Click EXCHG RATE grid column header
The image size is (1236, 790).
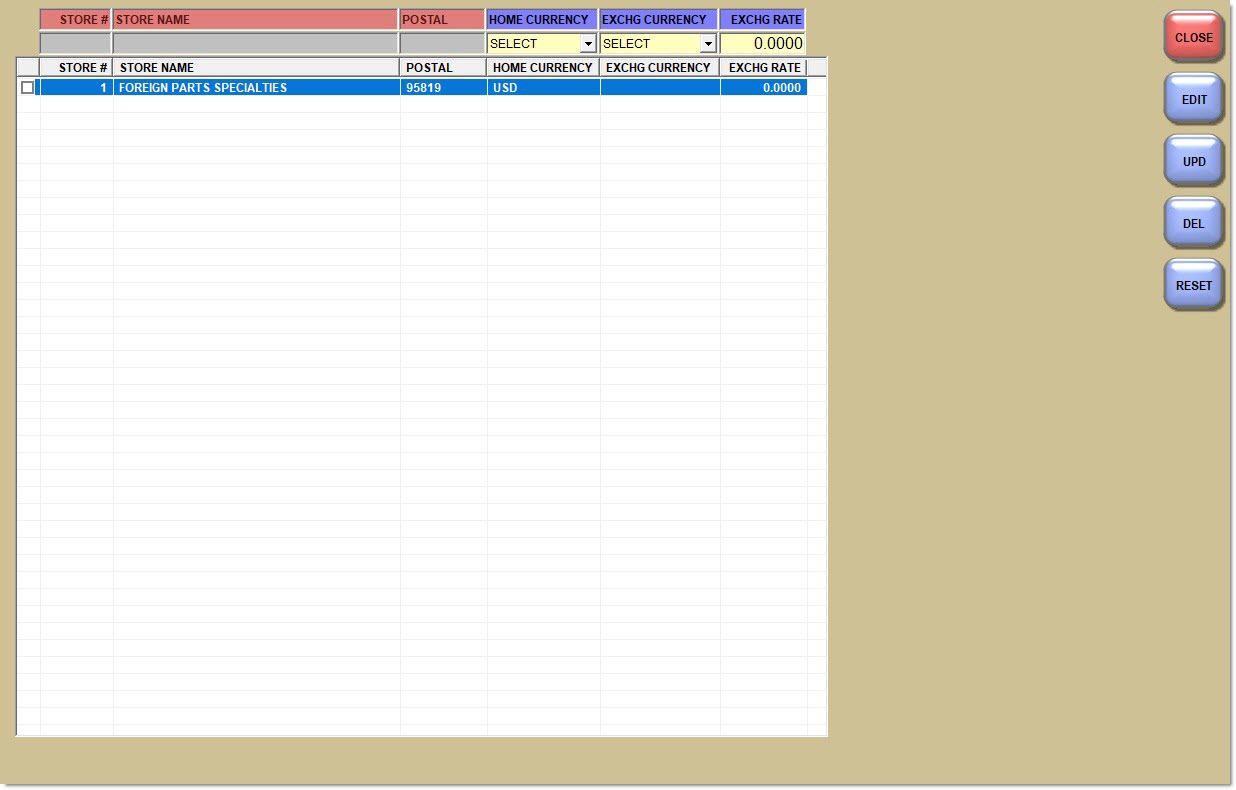763,68
